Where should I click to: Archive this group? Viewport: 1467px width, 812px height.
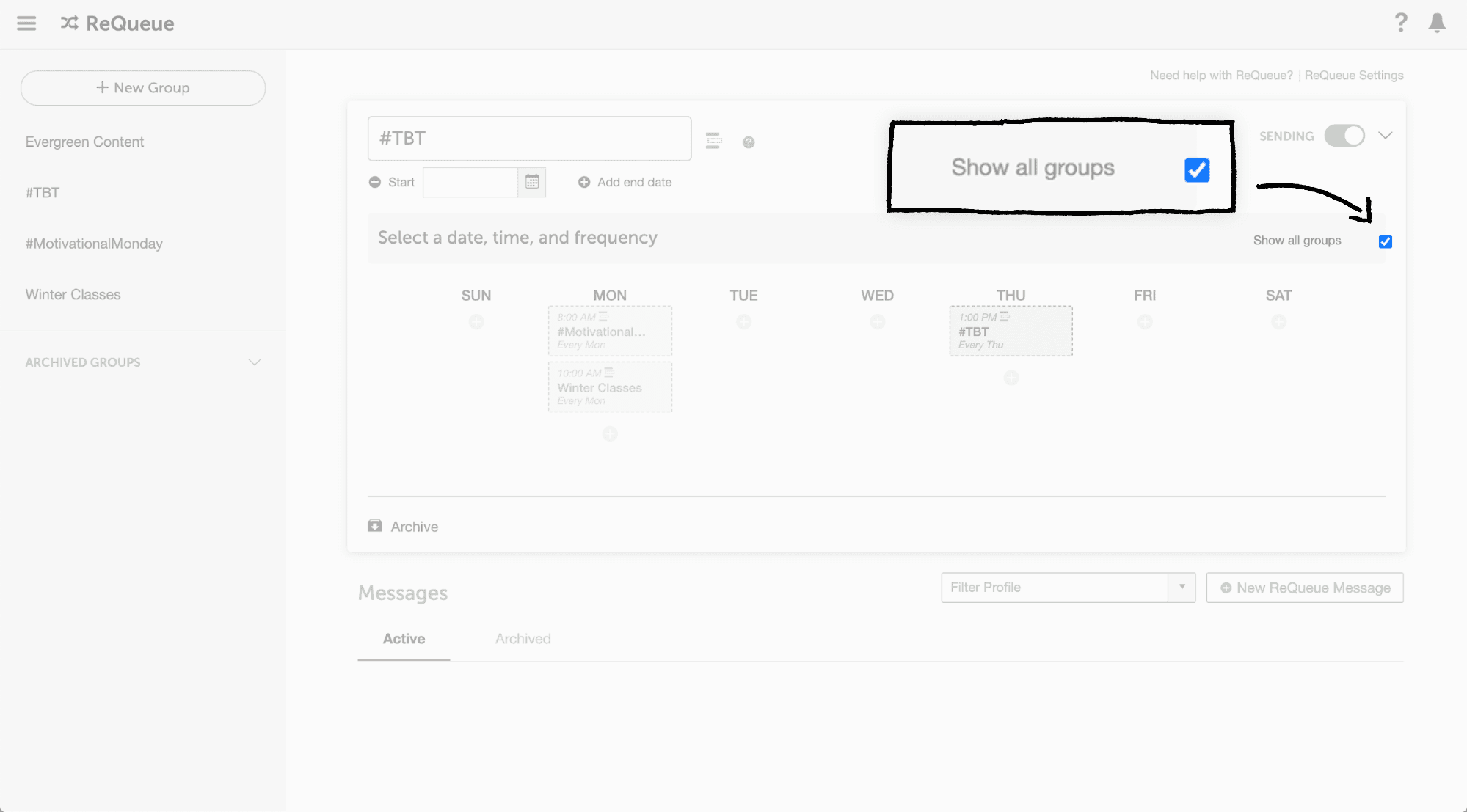coord(403,527)
